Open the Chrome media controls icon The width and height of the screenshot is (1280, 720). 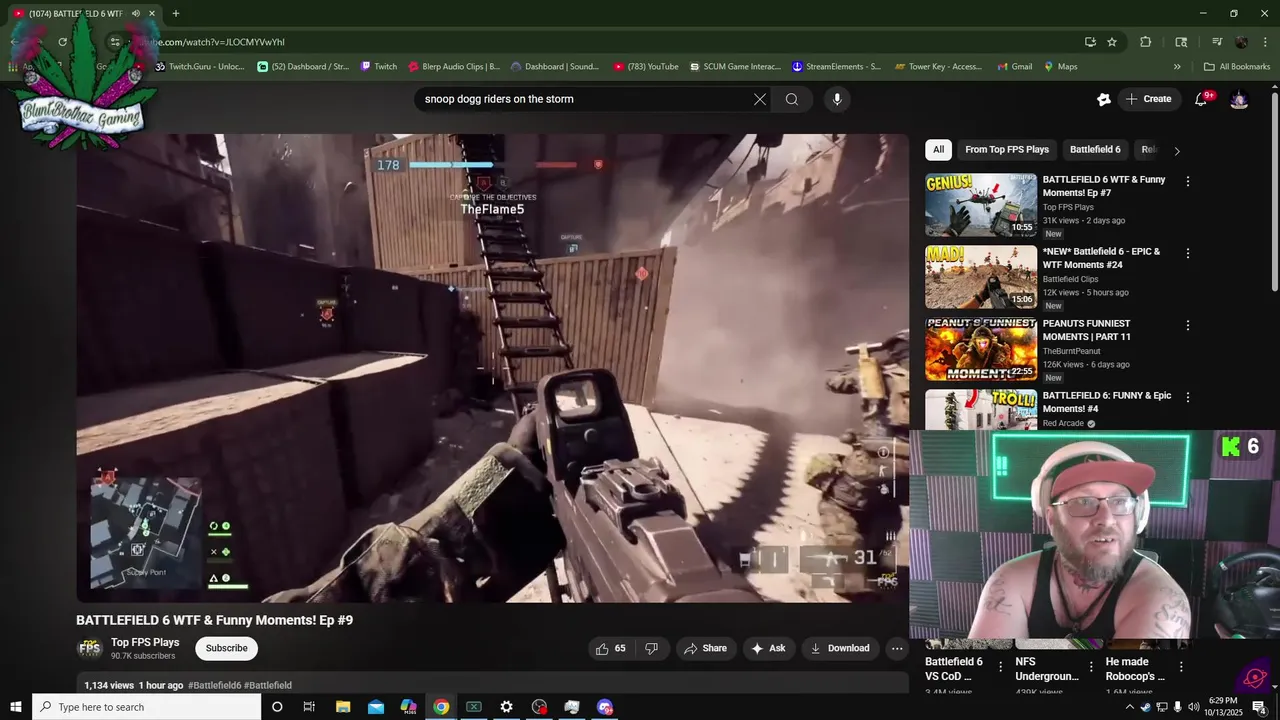pos(1217,42)
